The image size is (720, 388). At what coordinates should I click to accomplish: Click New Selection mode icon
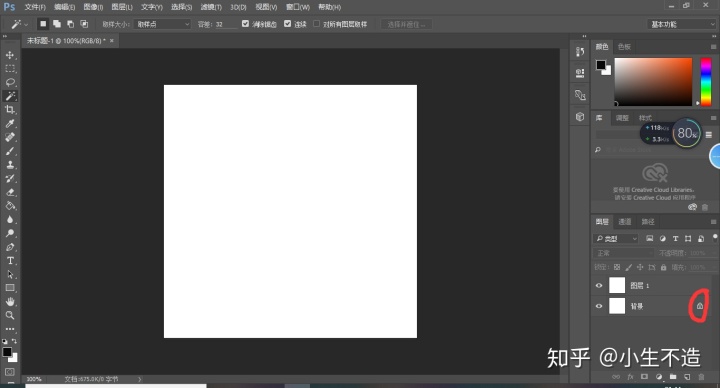click(43, 24)
